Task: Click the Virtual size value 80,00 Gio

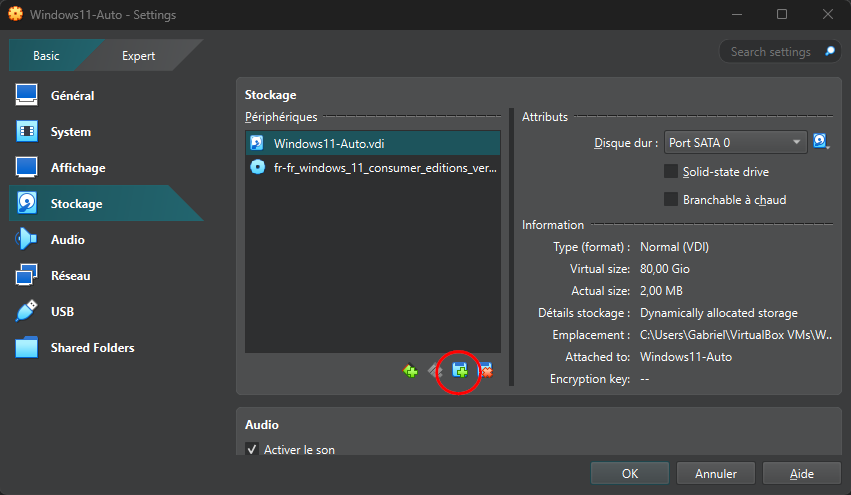Action: [665, 269]
